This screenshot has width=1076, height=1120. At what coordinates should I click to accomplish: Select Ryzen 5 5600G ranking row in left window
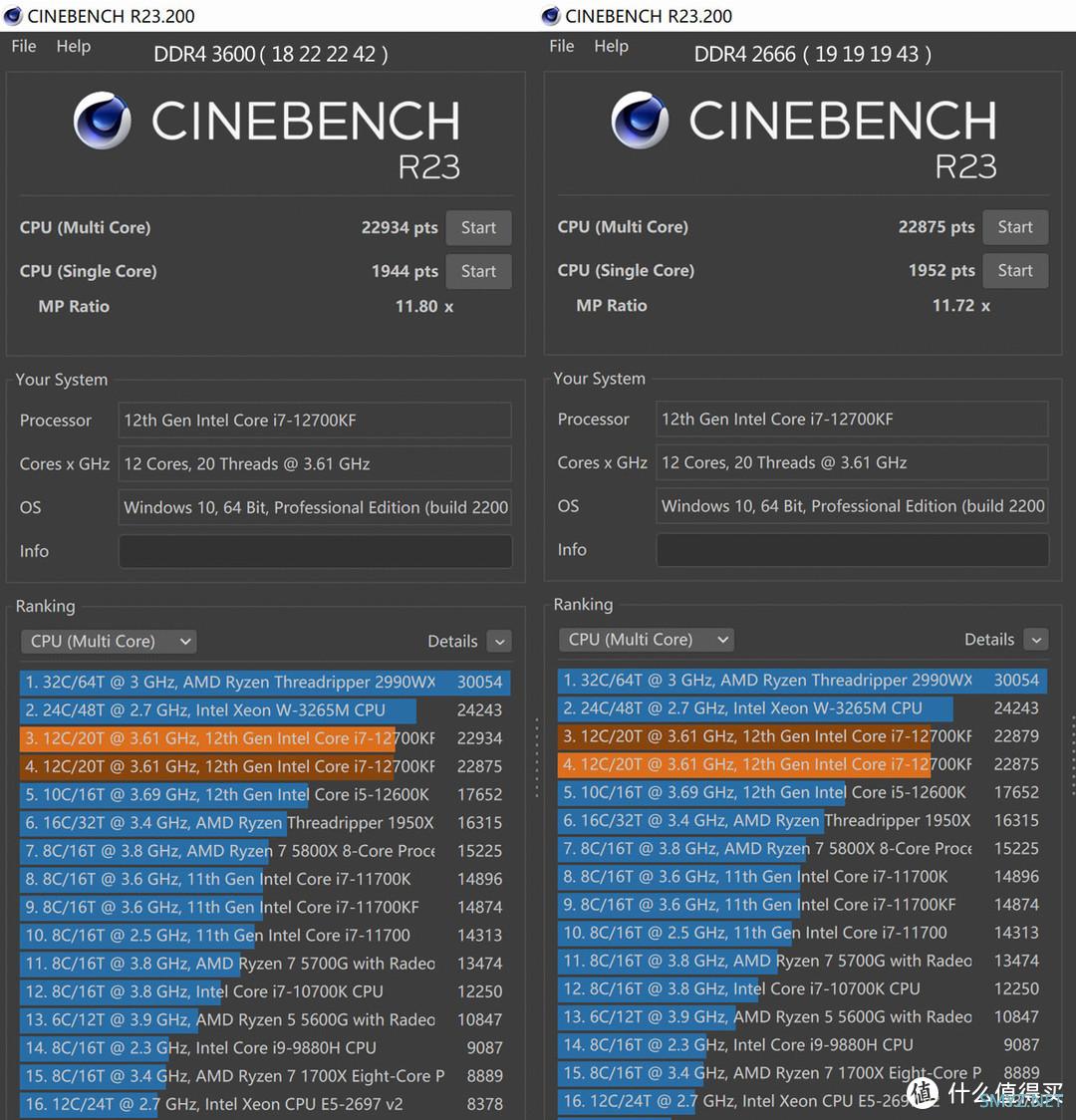point(265,1019)
